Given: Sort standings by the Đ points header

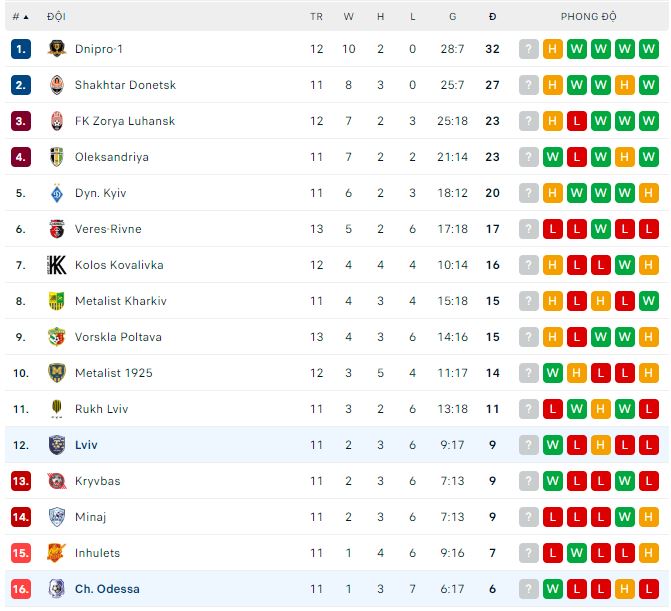Looking at the screenshot, I should point(492,17).
